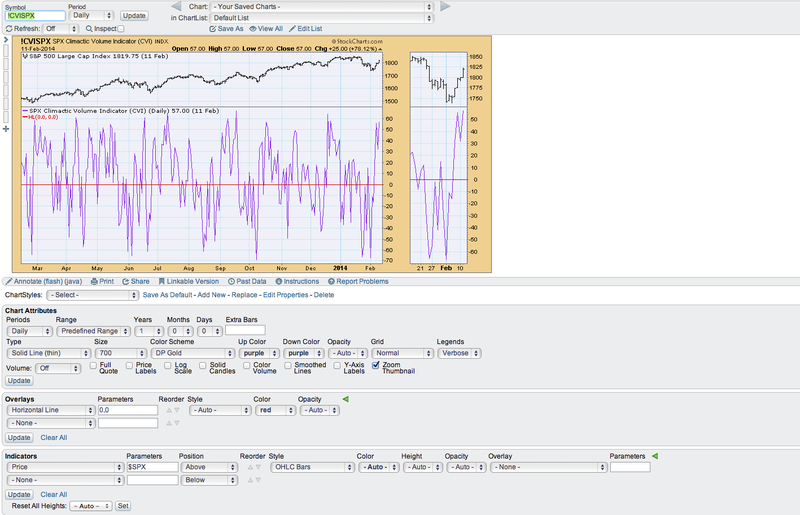Open the Type Solid Line dropdown
The width and height of the screenshot is (800, 515).
[x=48, y=353]
